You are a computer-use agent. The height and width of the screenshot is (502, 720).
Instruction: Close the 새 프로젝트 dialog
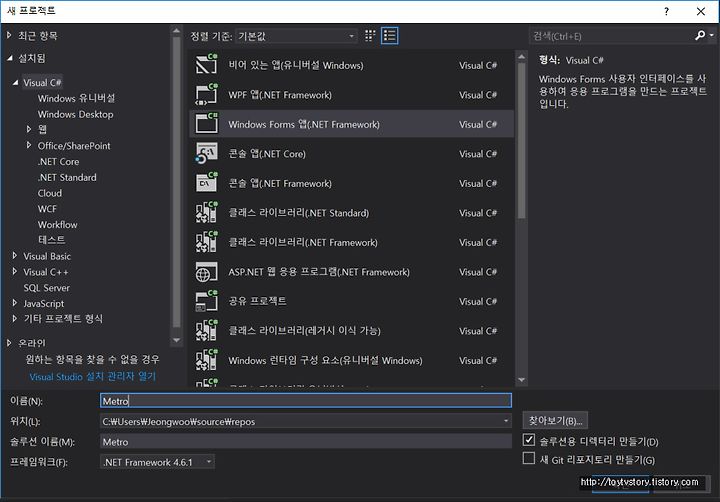click(701, 11)
